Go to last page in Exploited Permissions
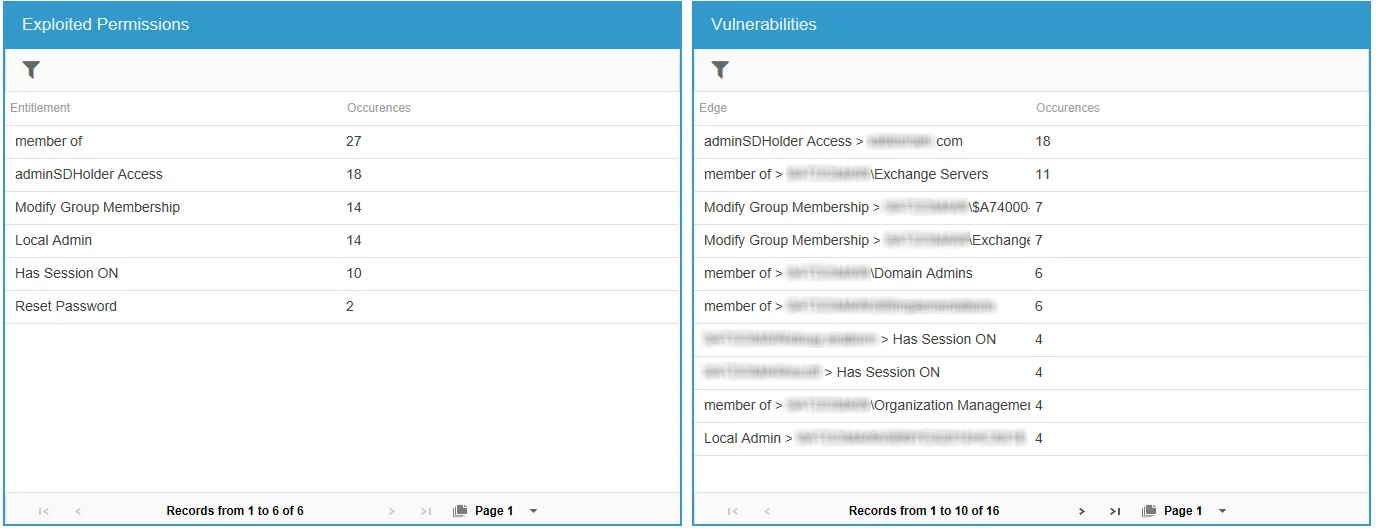The image size is (1376, 528). [x=426, y=511]
